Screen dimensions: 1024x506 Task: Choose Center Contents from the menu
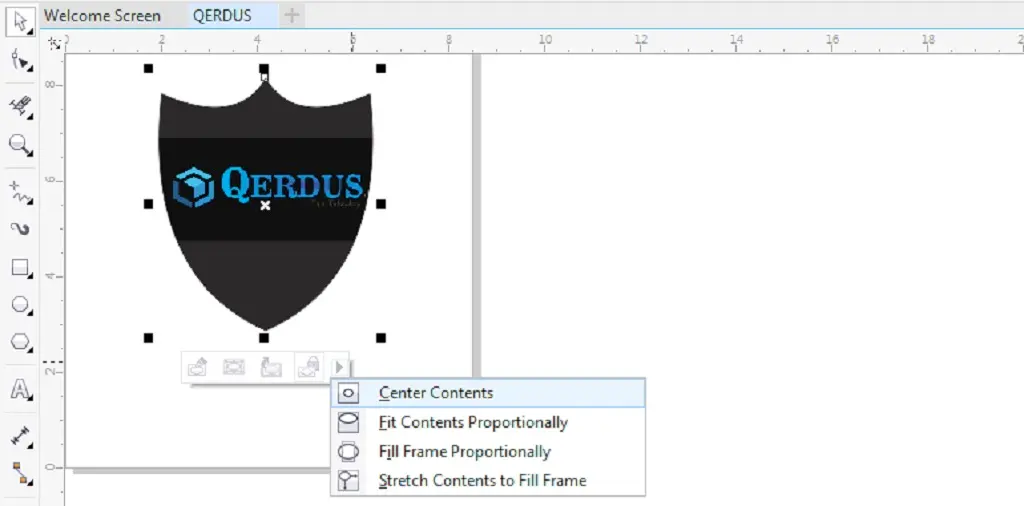[488, 393]
